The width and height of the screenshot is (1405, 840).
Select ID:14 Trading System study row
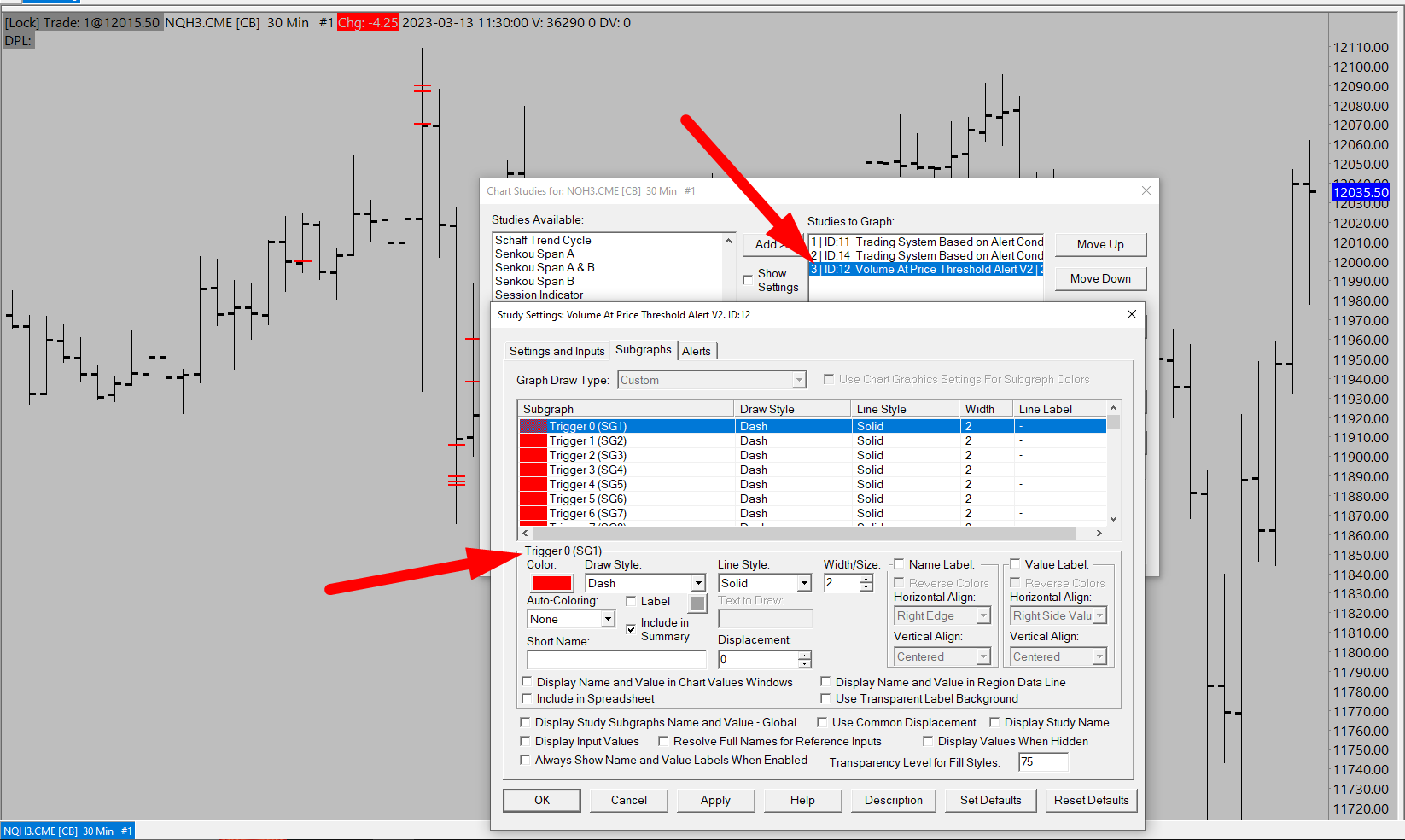tap(926, 256)
